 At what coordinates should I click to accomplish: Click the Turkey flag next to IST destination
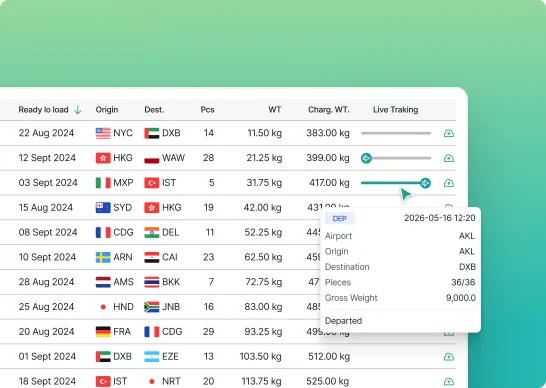(x=152, y=183)
